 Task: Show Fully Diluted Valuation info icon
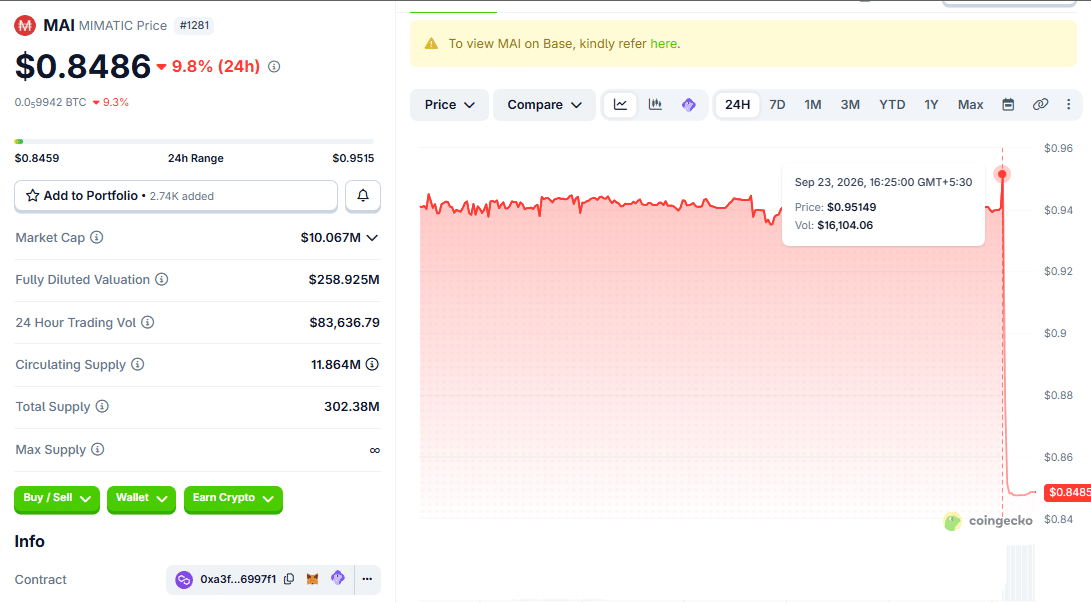161,279
